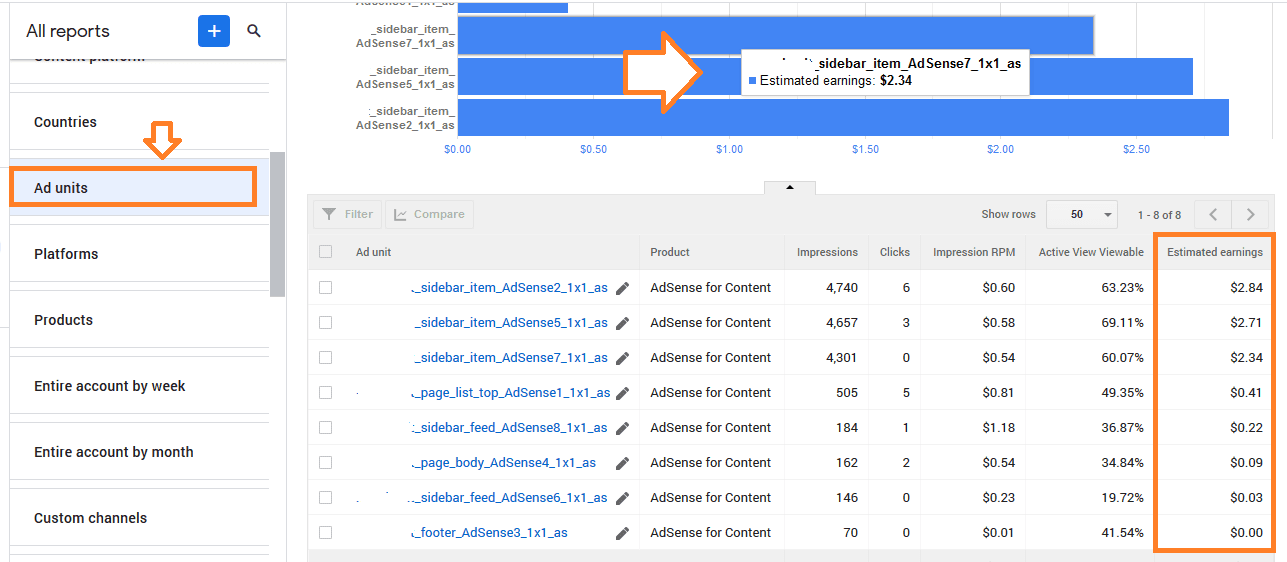Screen dimensions: 1287x562
Task: Check the sidebar_feed_AdSense8 row checkbox
Action: pyautogui.click(x=325, y=427)
